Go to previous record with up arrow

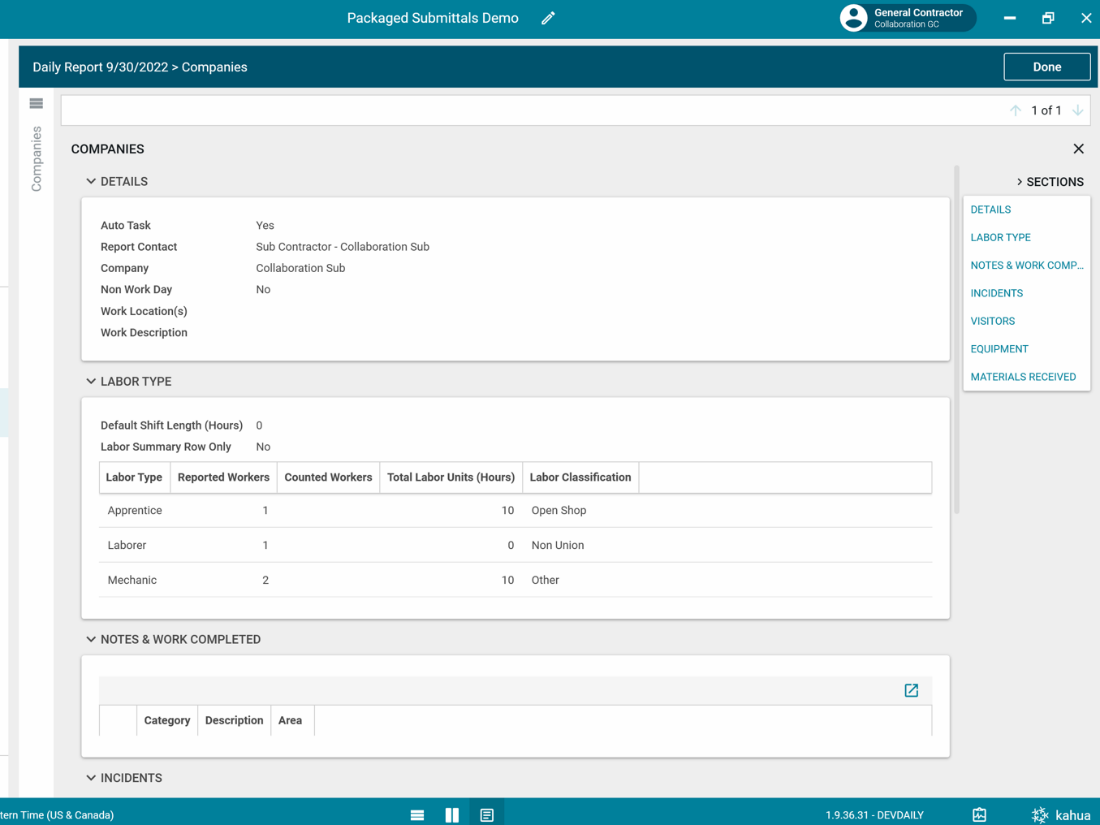pyautogui.click(x=1015, y=111)
